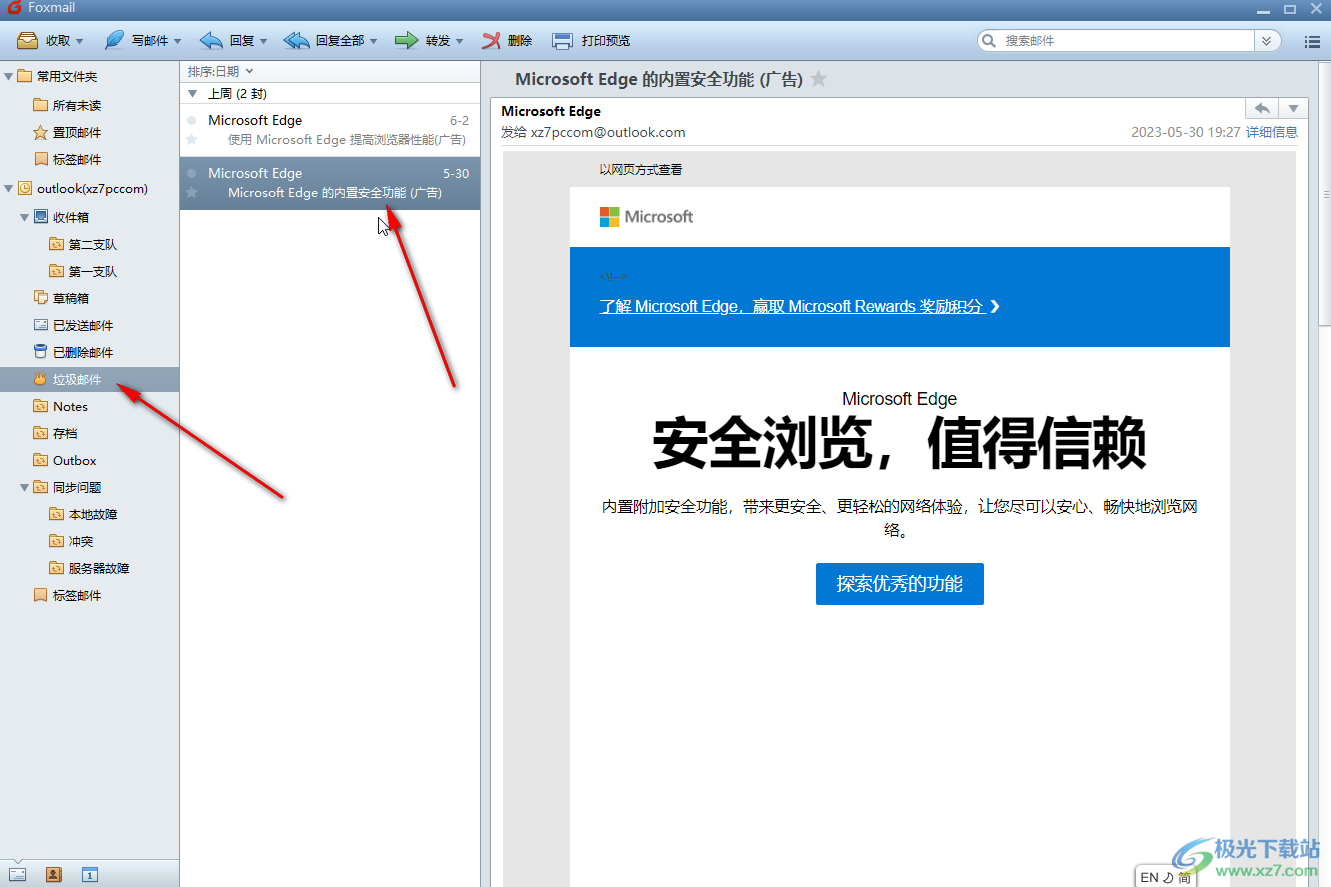This screenshot has width=1331, height=887.
Task: Open the 服务器故障 subfolder
Action: [x=99, y=568]
